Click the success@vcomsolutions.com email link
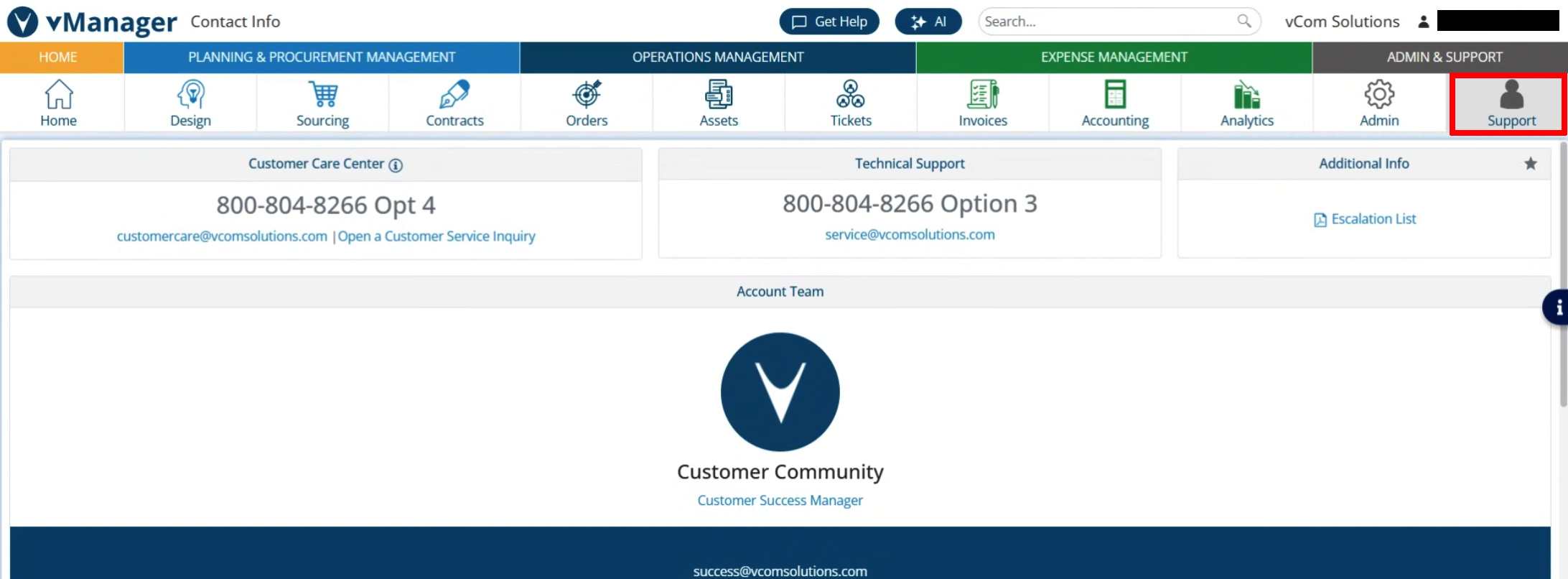 pos(780,571)
